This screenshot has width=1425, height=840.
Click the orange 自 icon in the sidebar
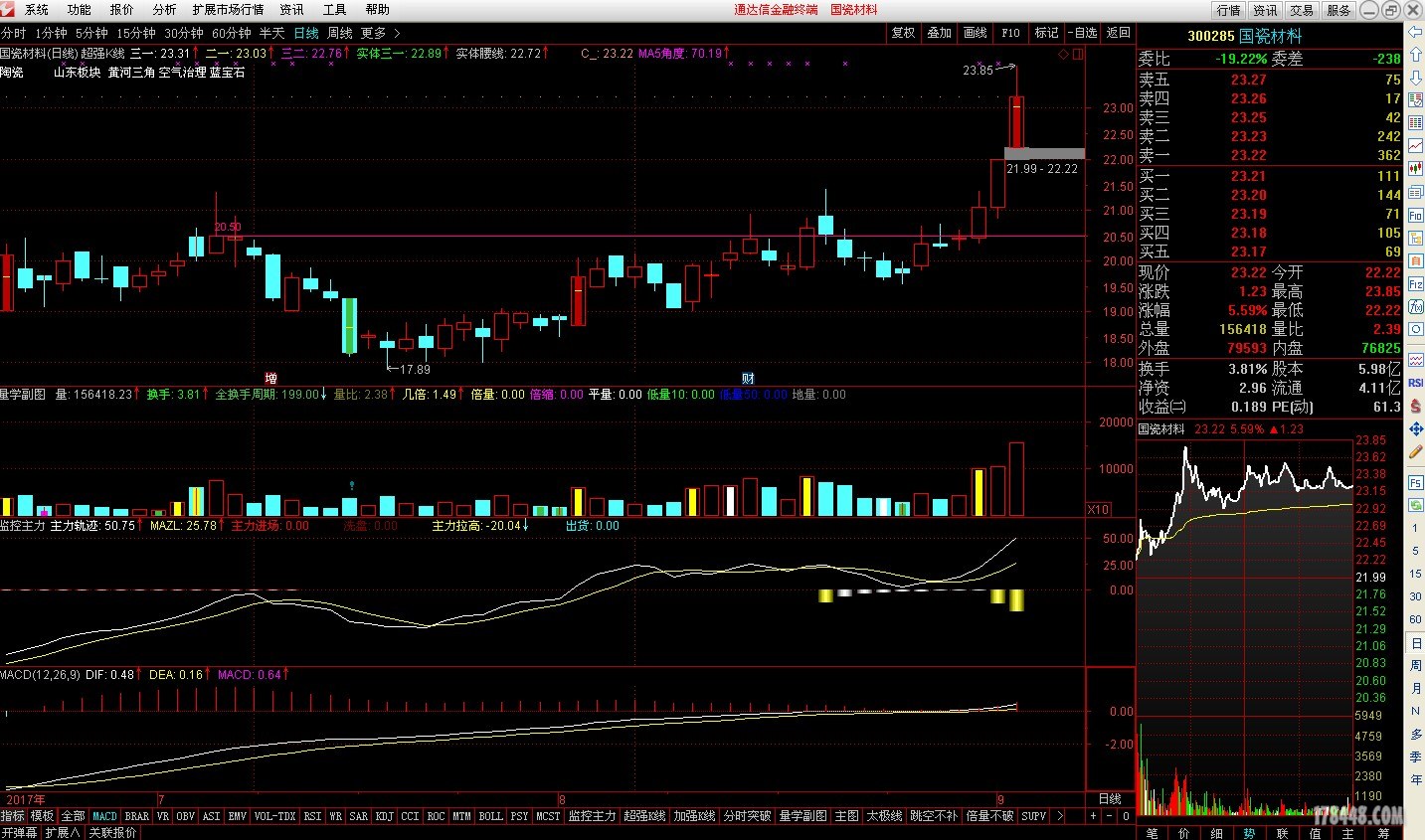point(1415,260)
